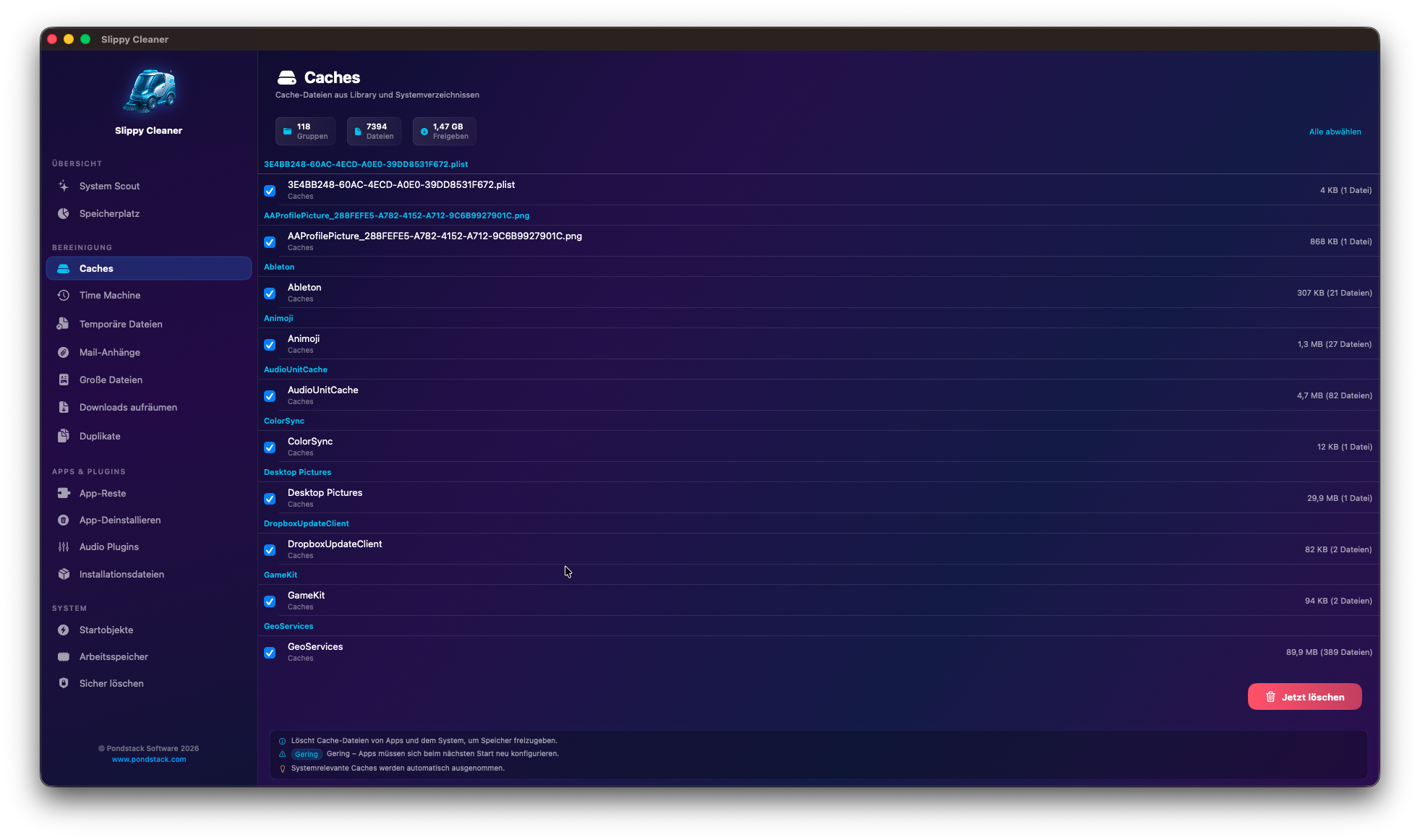The image size is (1420, 840).
Task: Click the Jetzt löschen button
Action: click(1304, 697)
